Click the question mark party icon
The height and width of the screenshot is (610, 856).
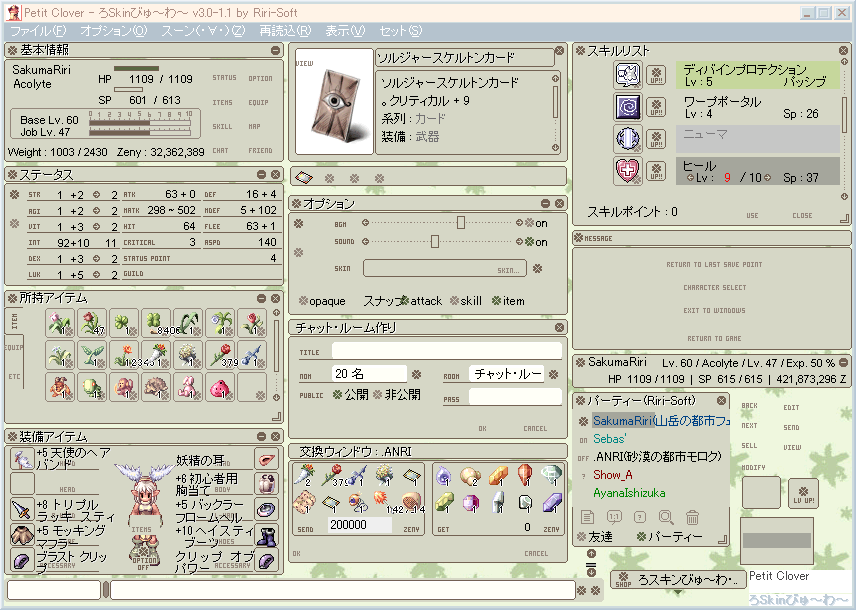point(640,517)
